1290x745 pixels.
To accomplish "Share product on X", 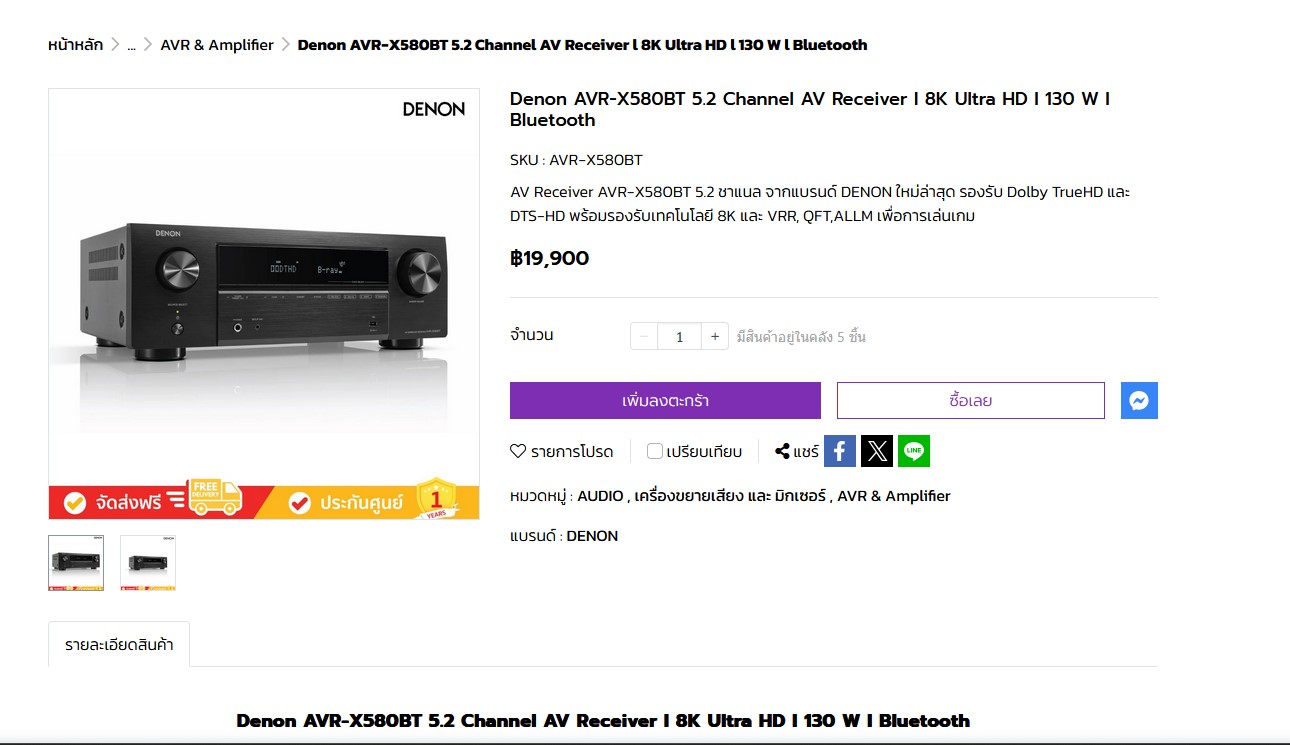I will coord(877,451).
